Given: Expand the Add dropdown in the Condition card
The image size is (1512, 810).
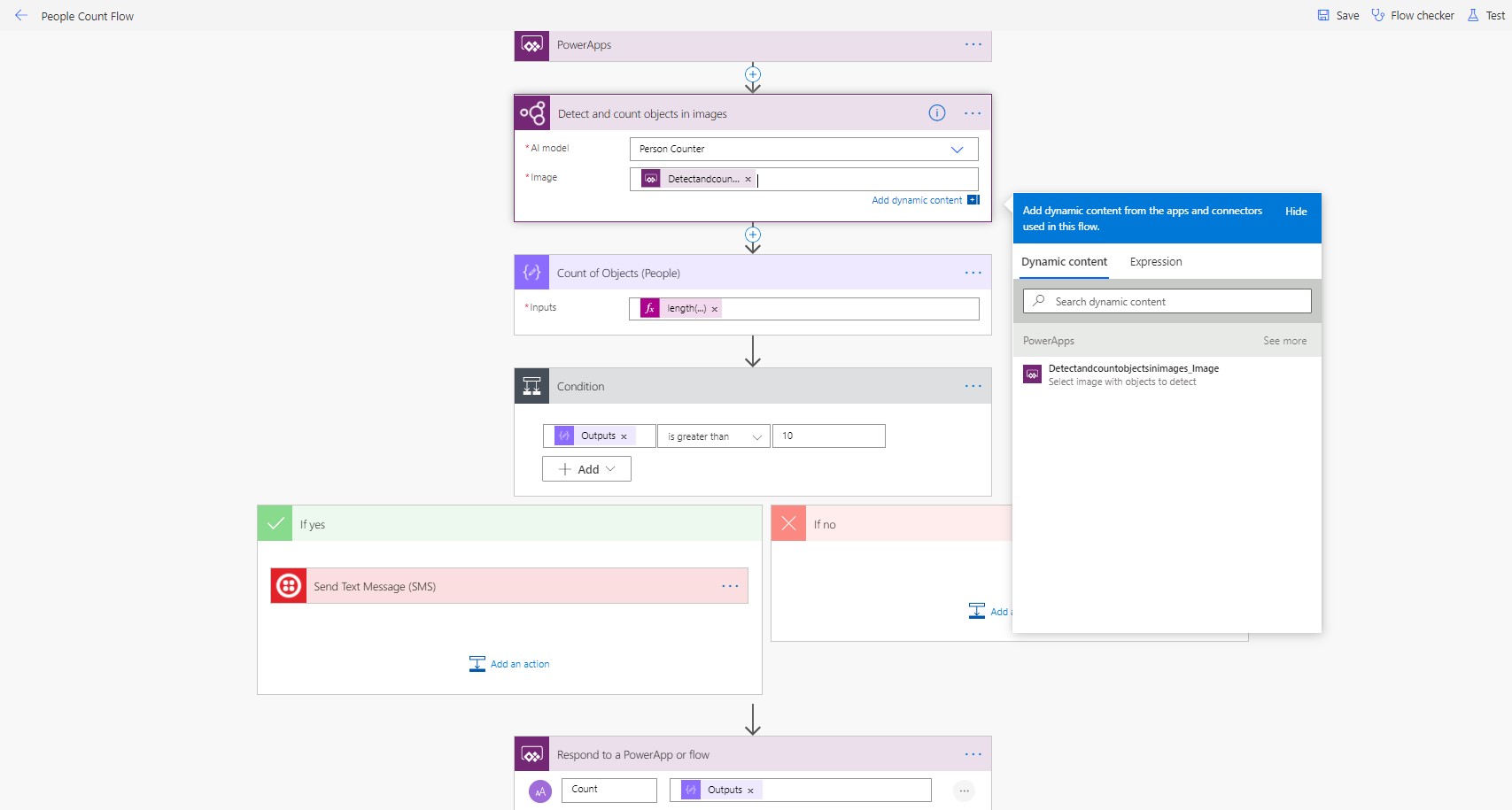Looking at the screenshot, I should tap(586, 468).
